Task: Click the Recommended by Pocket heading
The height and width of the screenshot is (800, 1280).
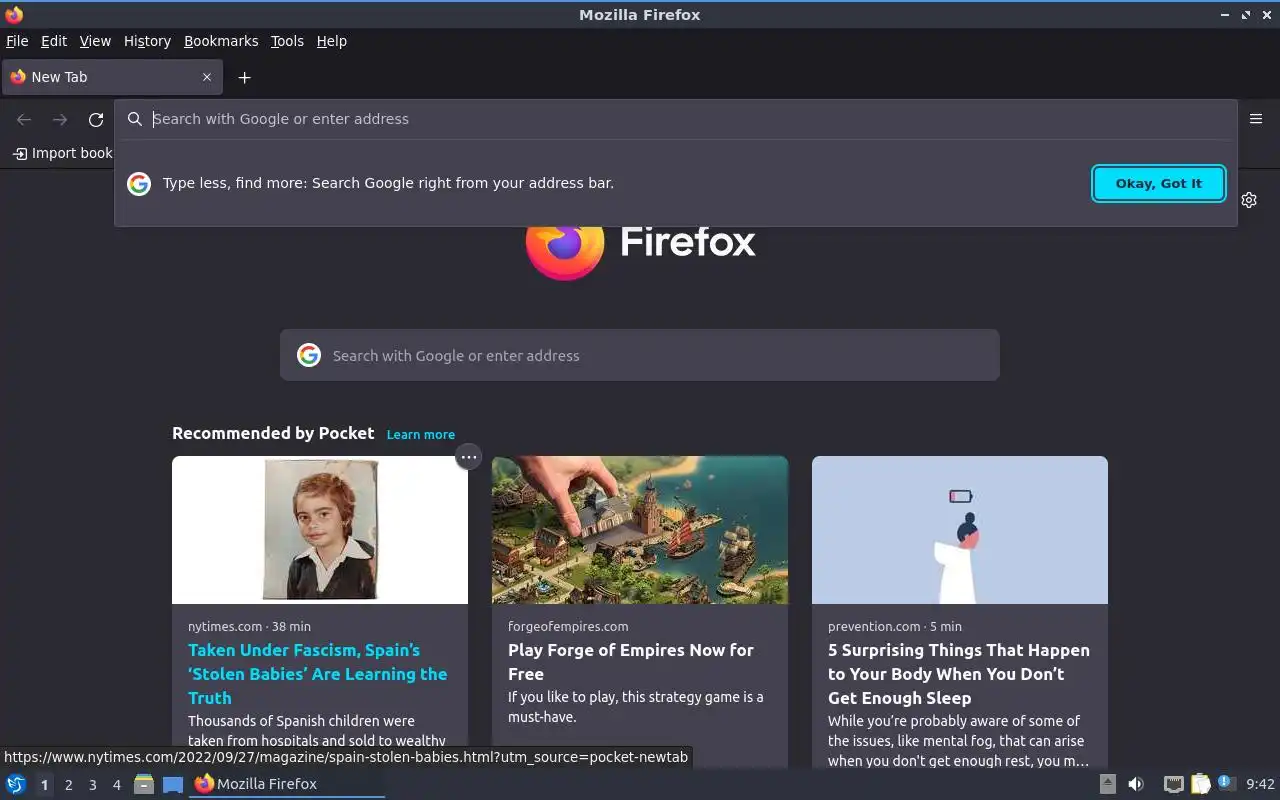Action: click(x=273, y=433)
